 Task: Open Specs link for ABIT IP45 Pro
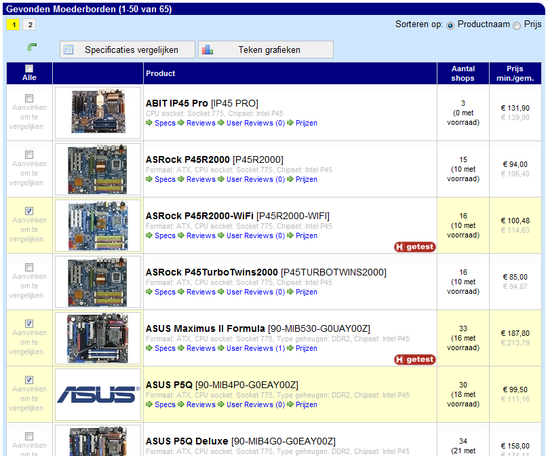tap(165, 123)
